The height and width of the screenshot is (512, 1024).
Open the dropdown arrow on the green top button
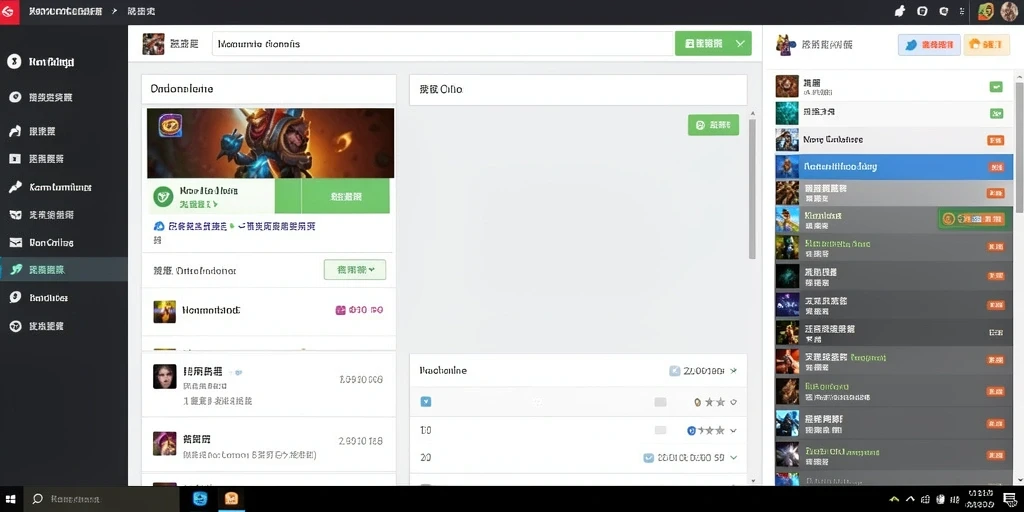[741, 44]
